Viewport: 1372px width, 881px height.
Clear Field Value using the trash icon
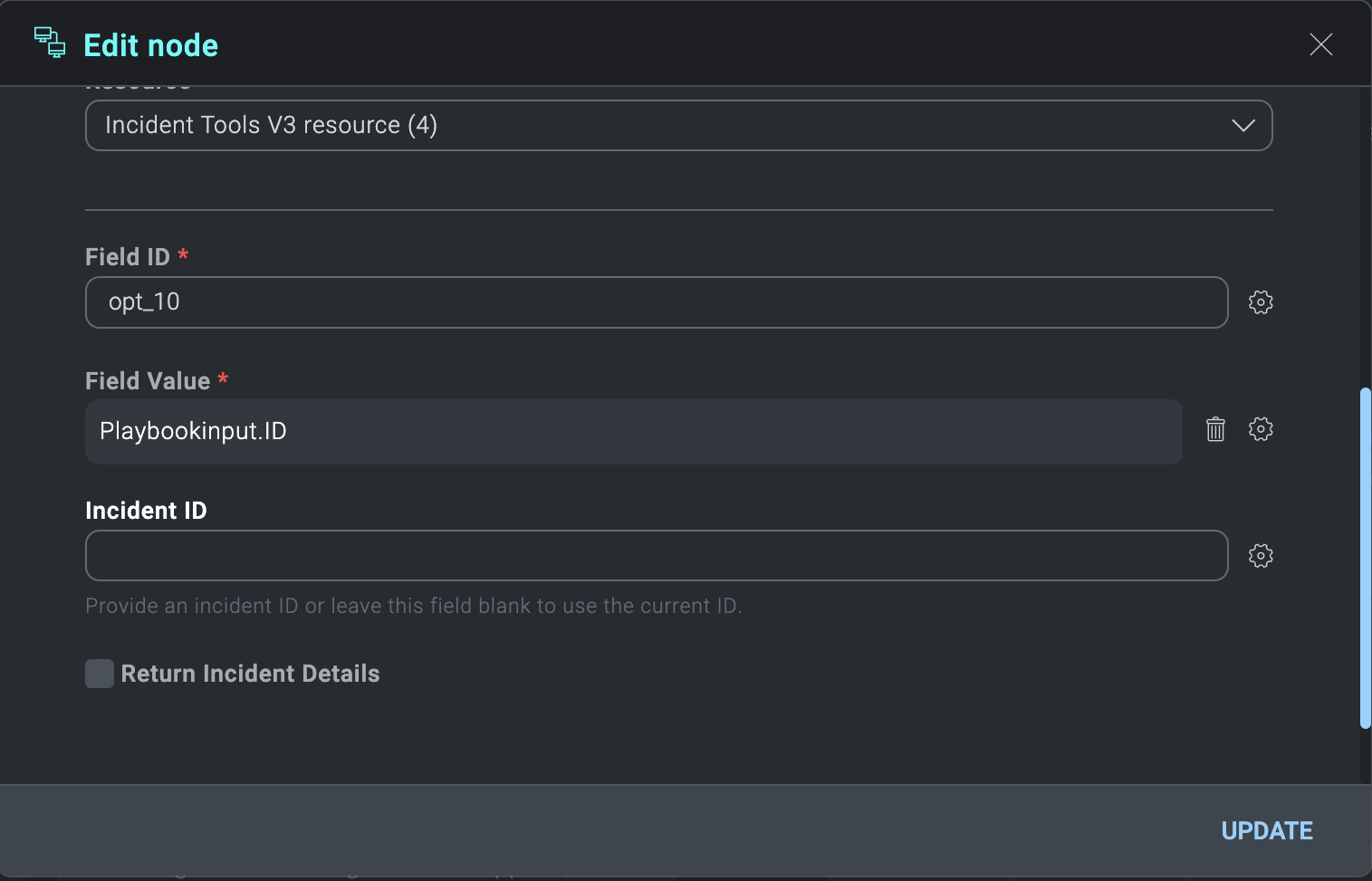1215,429
